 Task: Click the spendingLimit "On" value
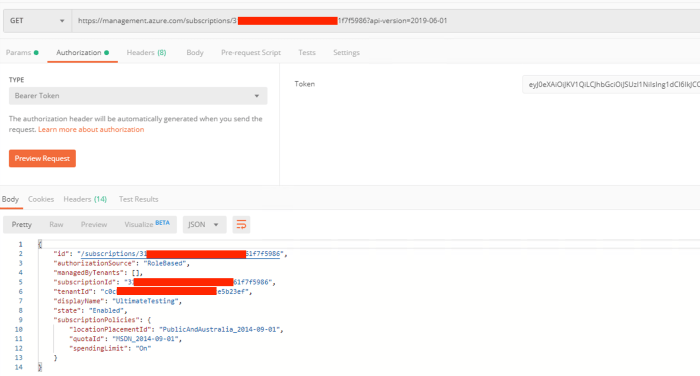click(143, 348)
